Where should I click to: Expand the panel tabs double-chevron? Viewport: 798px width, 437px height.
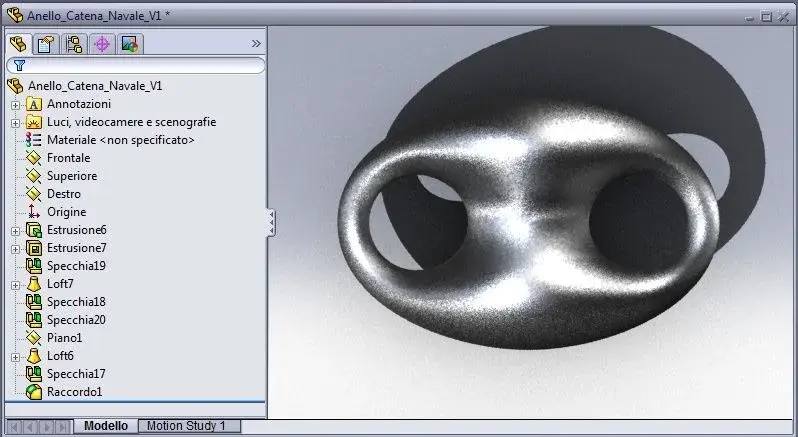coord(256,44)
